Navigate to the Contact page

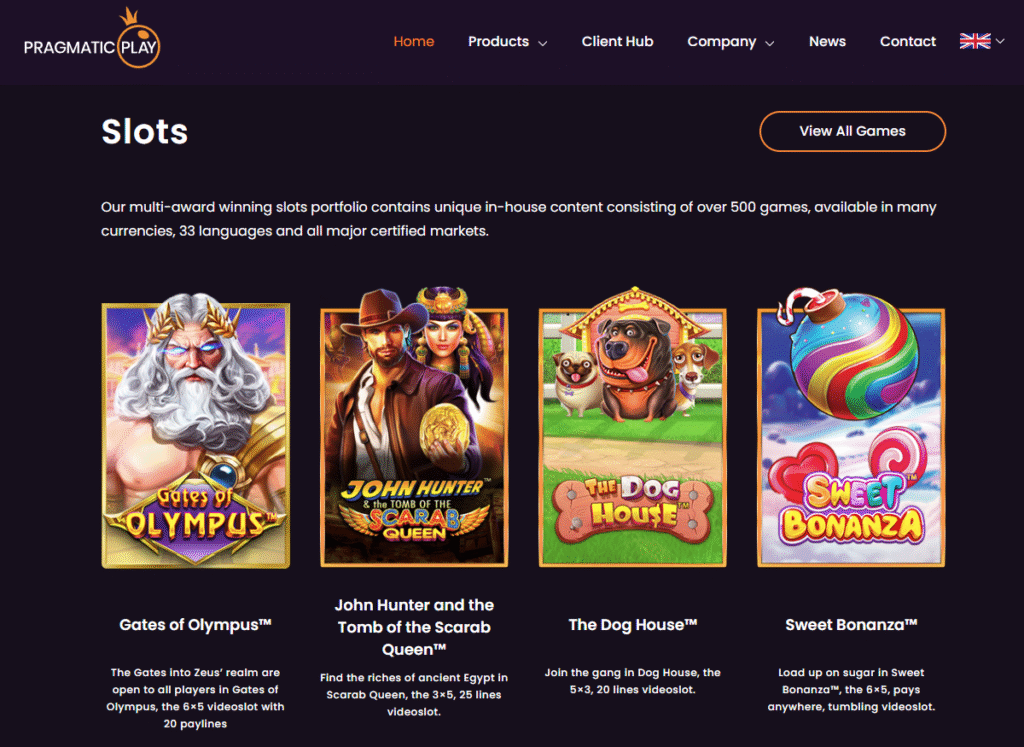908,41
